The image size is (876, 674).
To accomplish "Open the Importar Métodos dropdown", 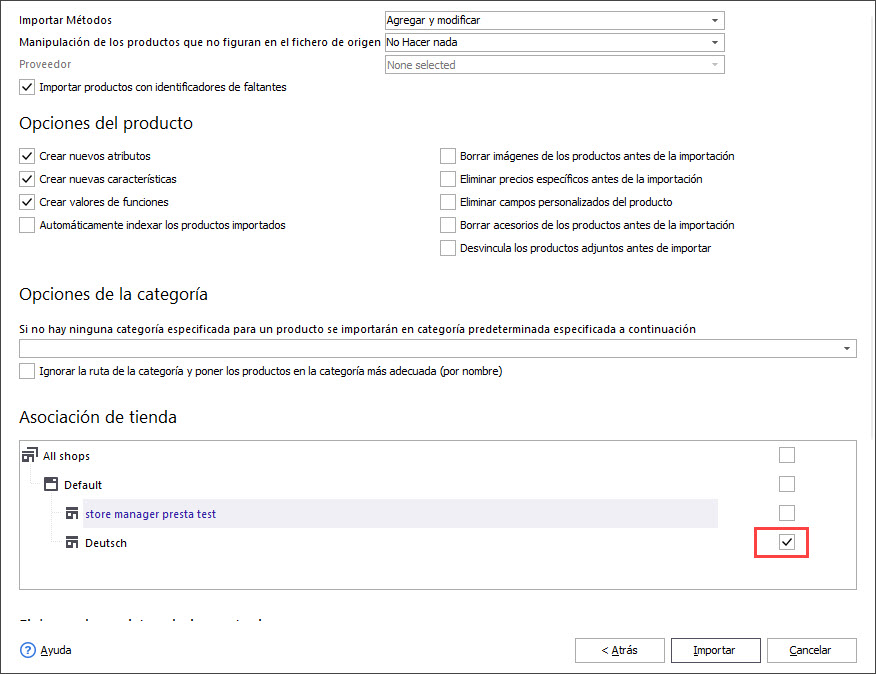I will (554, 20).
